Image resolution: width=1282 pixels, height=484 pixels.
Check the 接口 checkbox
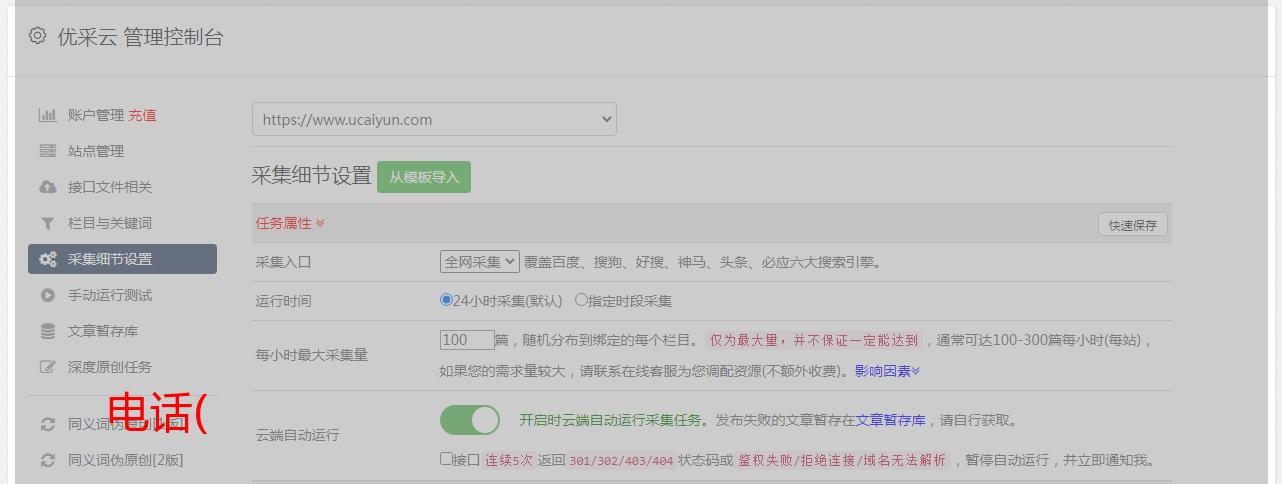pyautogui.click(x=446, y=459)
